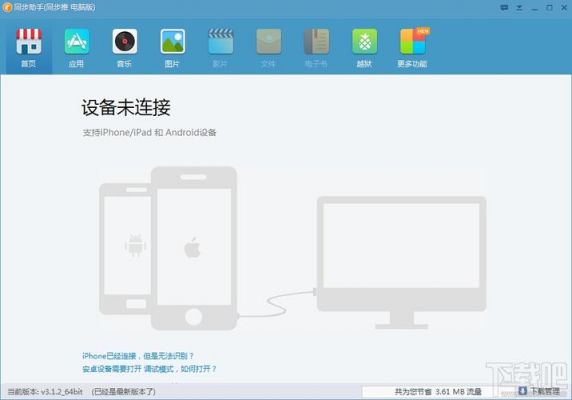Open 下载管理 download manager

pyautogui.click(x=539, y=391)
